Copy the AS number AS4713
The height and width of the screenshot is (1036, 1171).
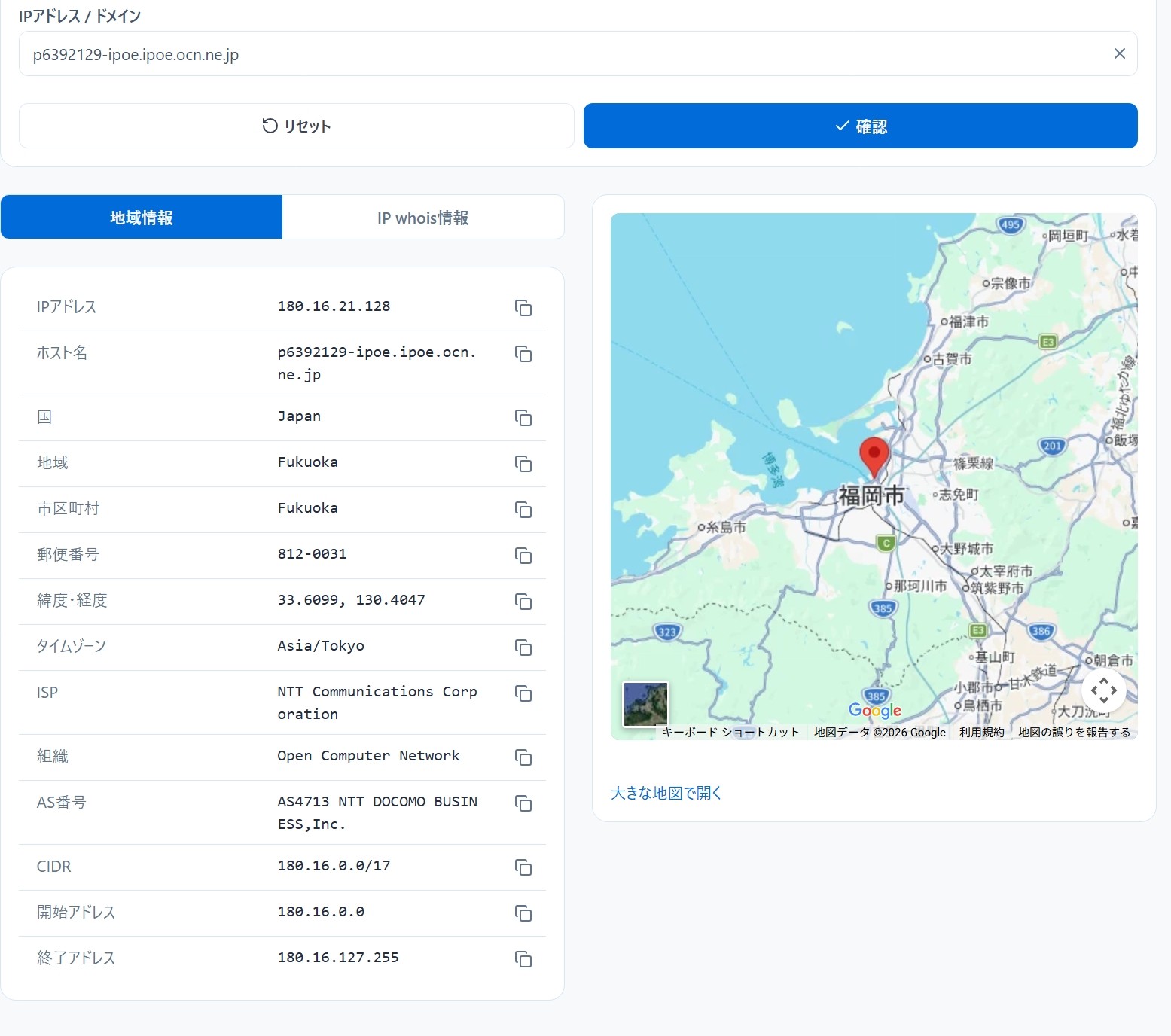coord(523,803)
